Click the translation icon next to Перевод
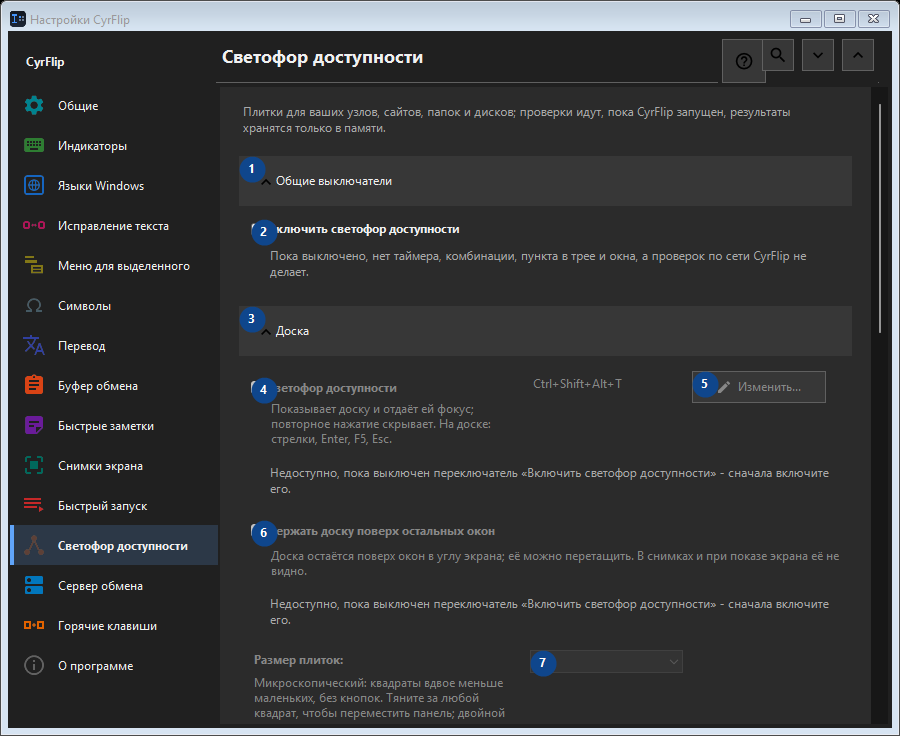 (34, 346)
